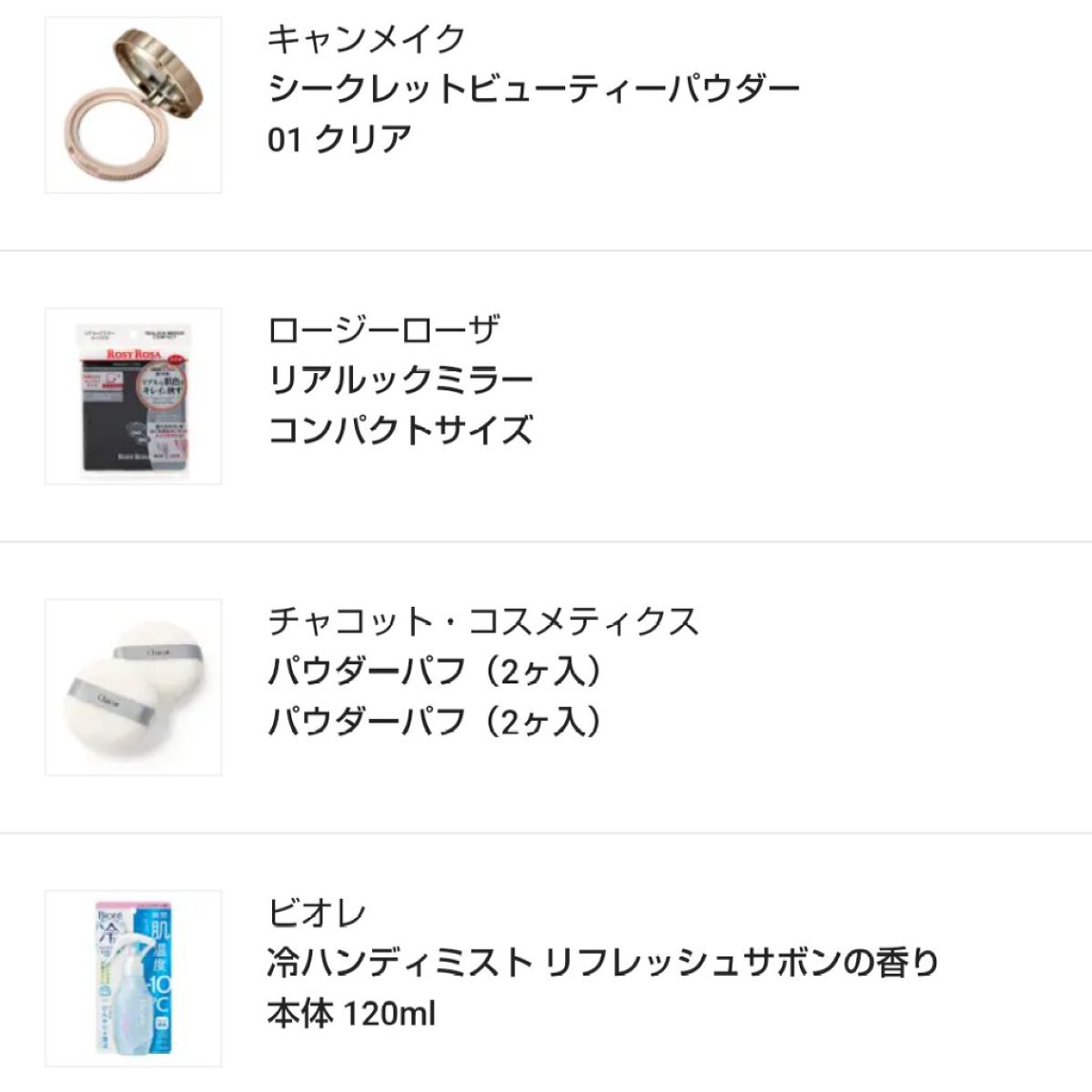Click the Biore handy mist list row

[x=546, y=978]
